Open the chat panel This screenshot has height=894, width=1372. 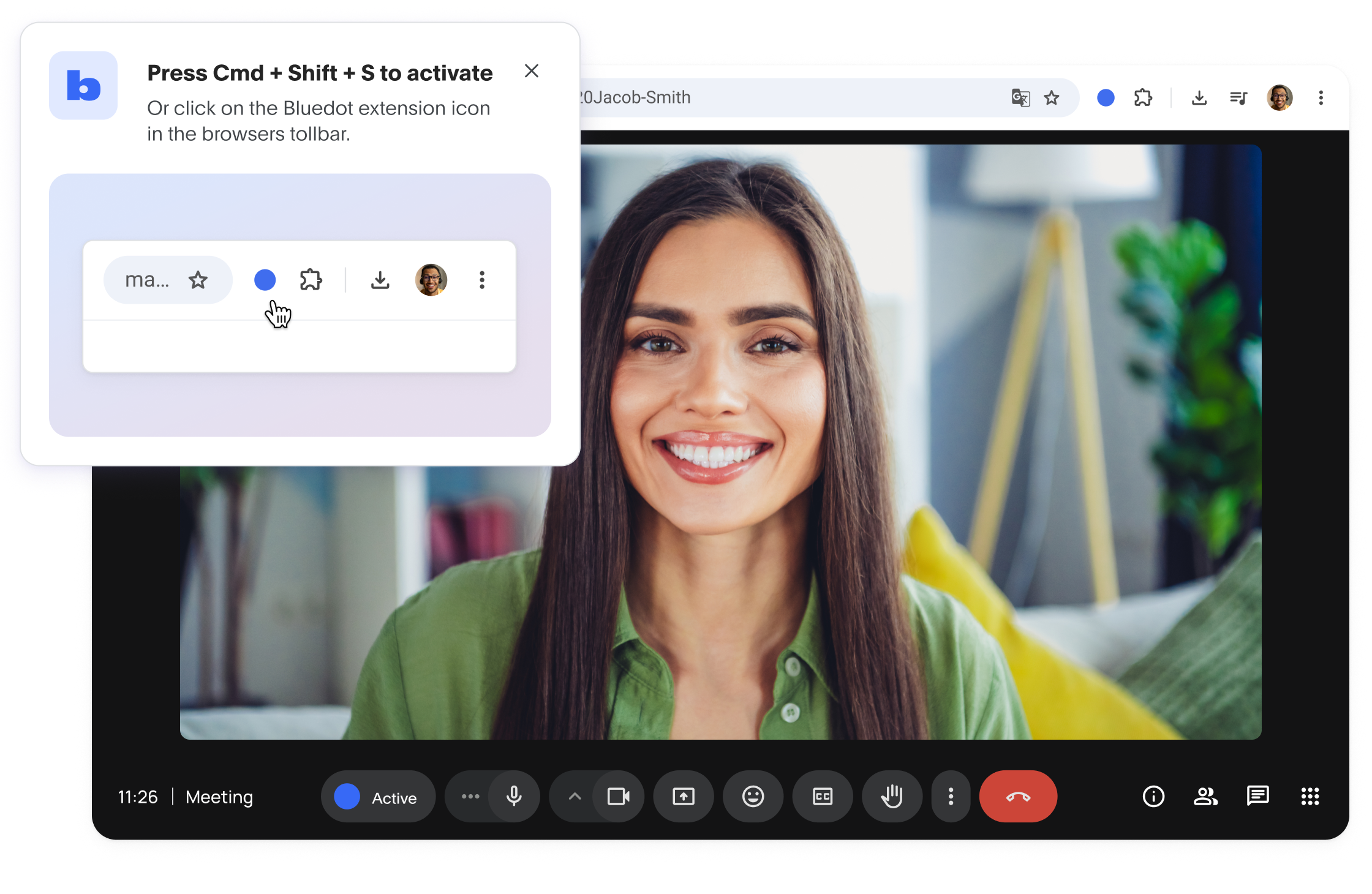tap(1258, 797)
